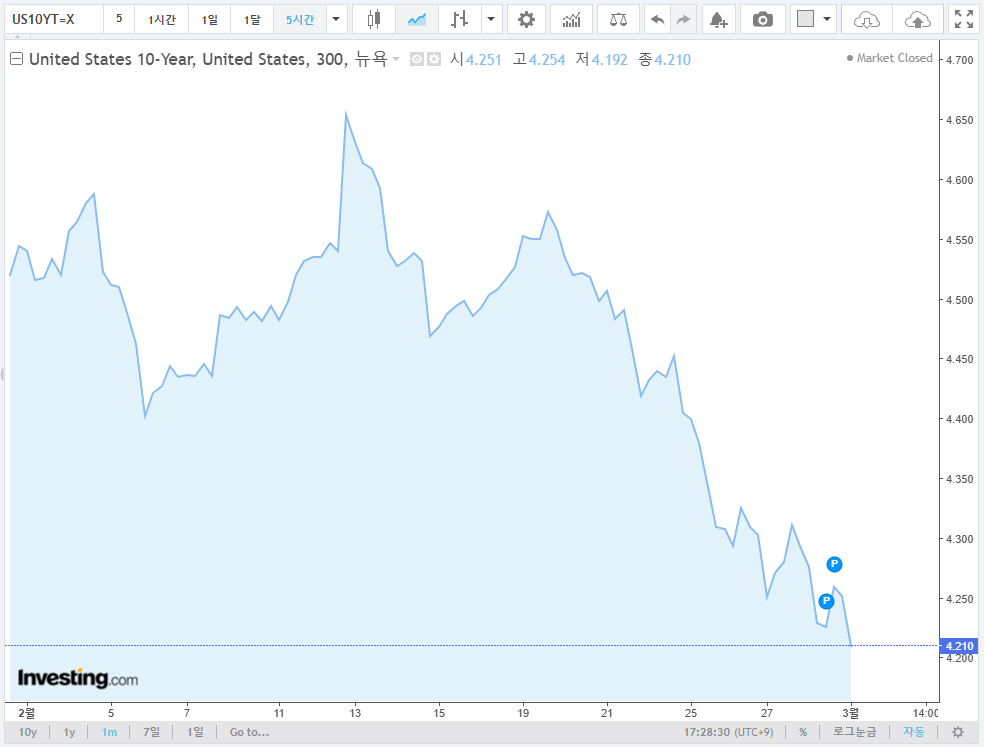Expand exchange dropdown next to 뉴욕

(x=396, y=59)
